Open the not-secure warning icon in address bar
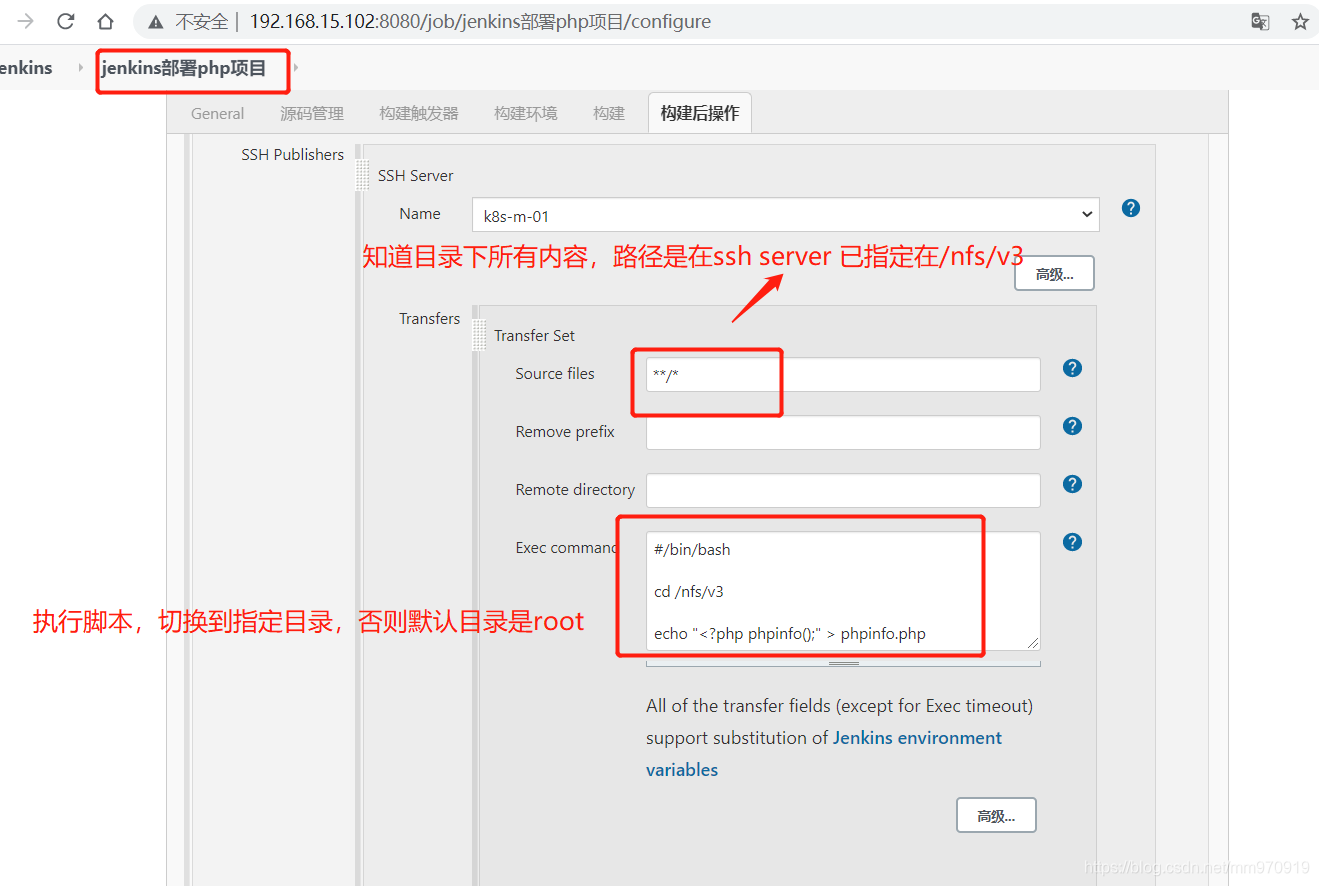1319x886 pixels. [155, 21]
